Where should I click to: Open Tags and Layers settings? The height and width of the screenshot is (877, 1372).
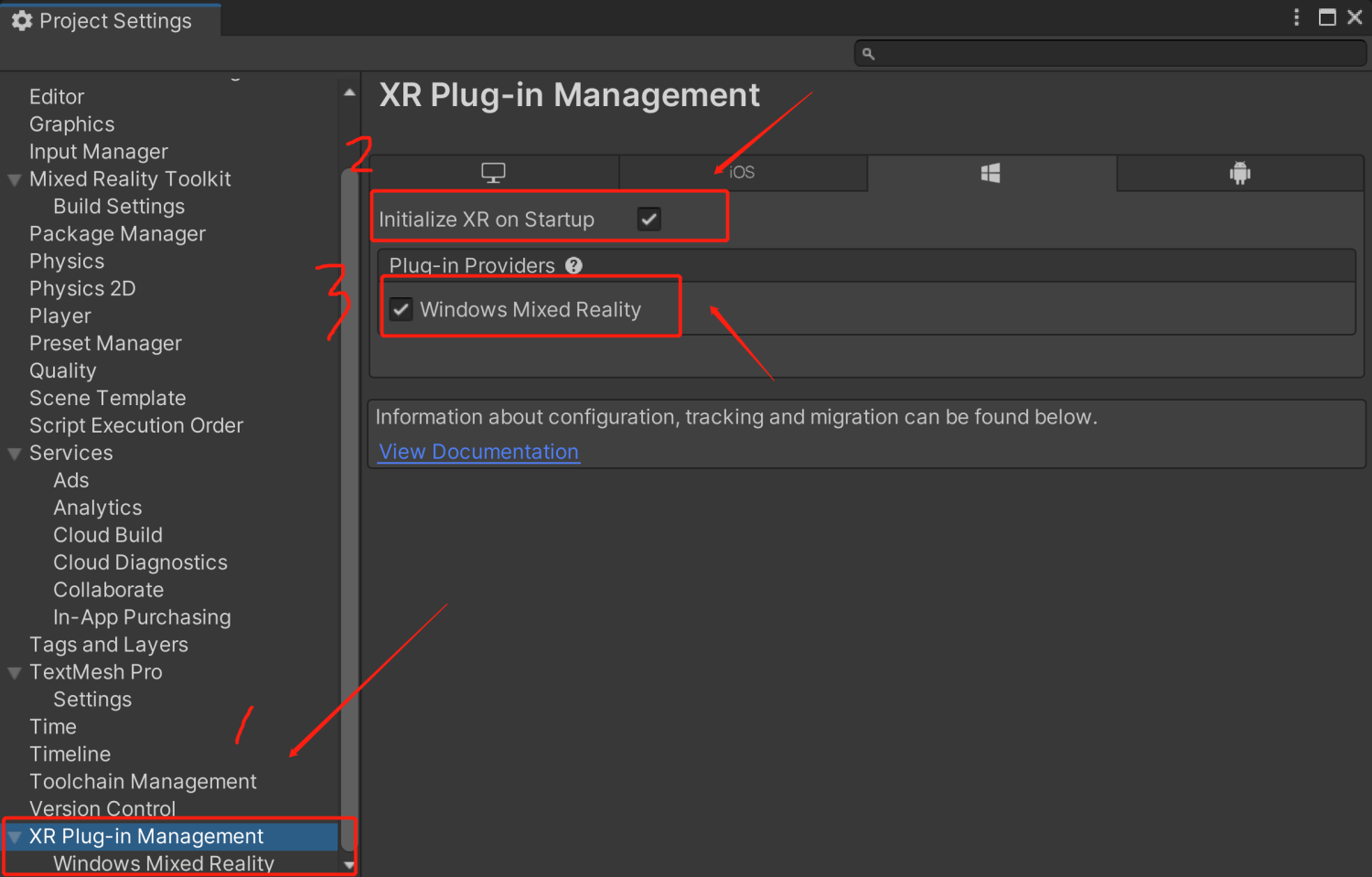(x=109, y=646)
